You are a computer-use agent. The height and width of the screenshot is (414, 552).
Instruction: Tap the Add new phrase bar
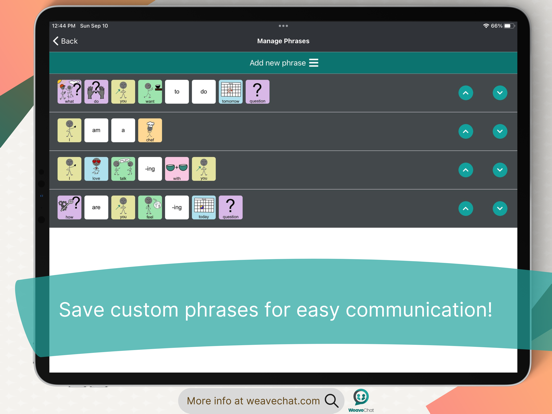point(283,63)
